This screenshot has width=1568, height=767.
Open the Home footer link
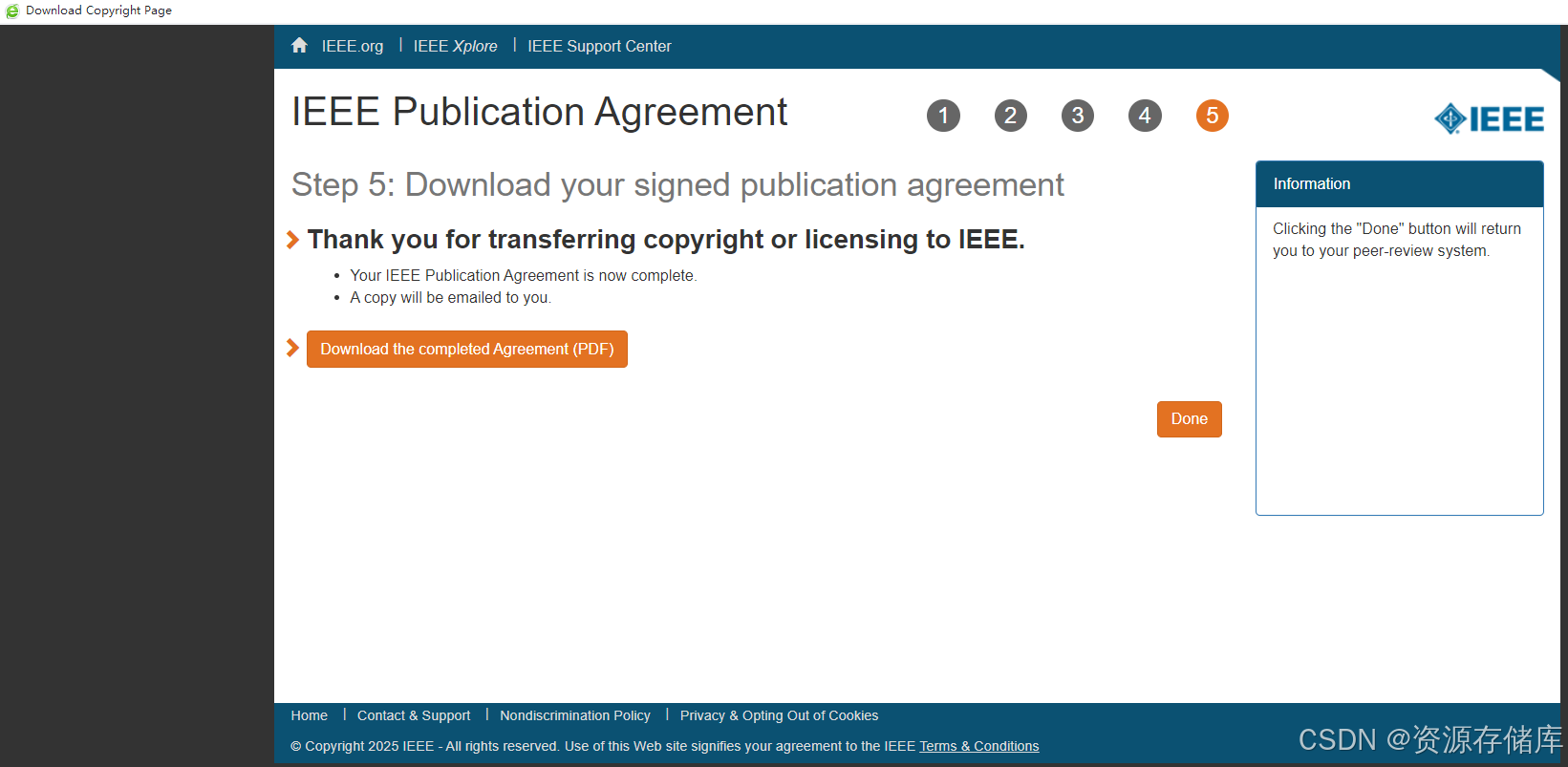310,715
